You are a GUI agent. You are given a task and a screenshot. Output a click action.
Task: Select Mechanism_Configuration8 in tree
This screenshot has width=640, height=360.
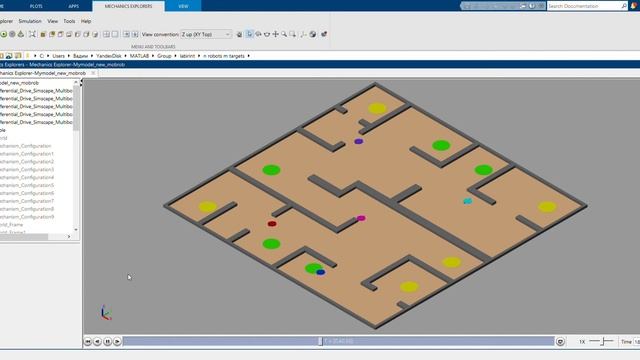(x=27, y=209)
